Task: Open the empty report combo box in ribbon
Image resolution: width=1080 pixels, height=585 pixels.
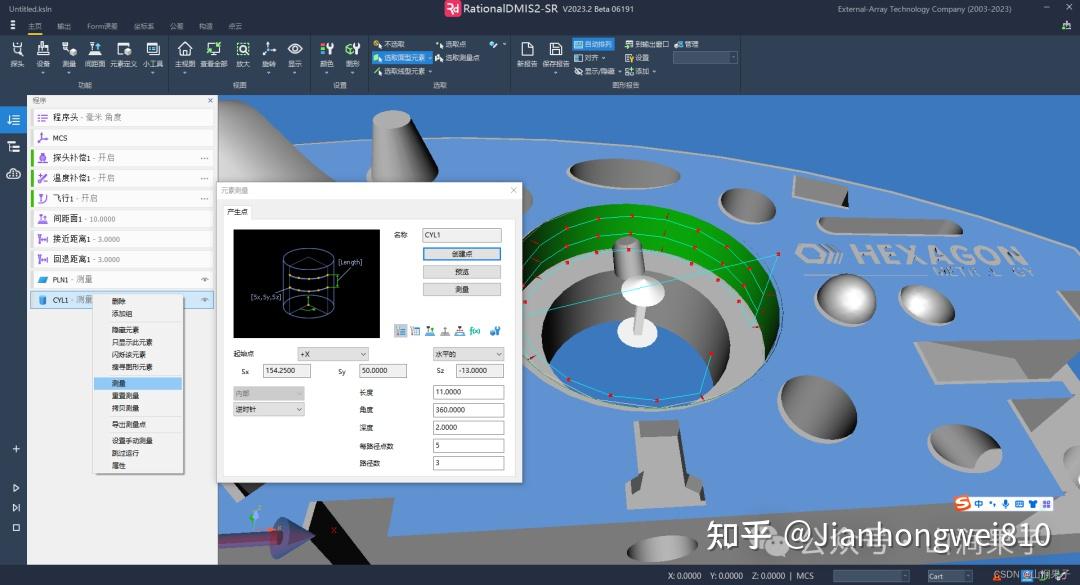Action: click(705, 58)
